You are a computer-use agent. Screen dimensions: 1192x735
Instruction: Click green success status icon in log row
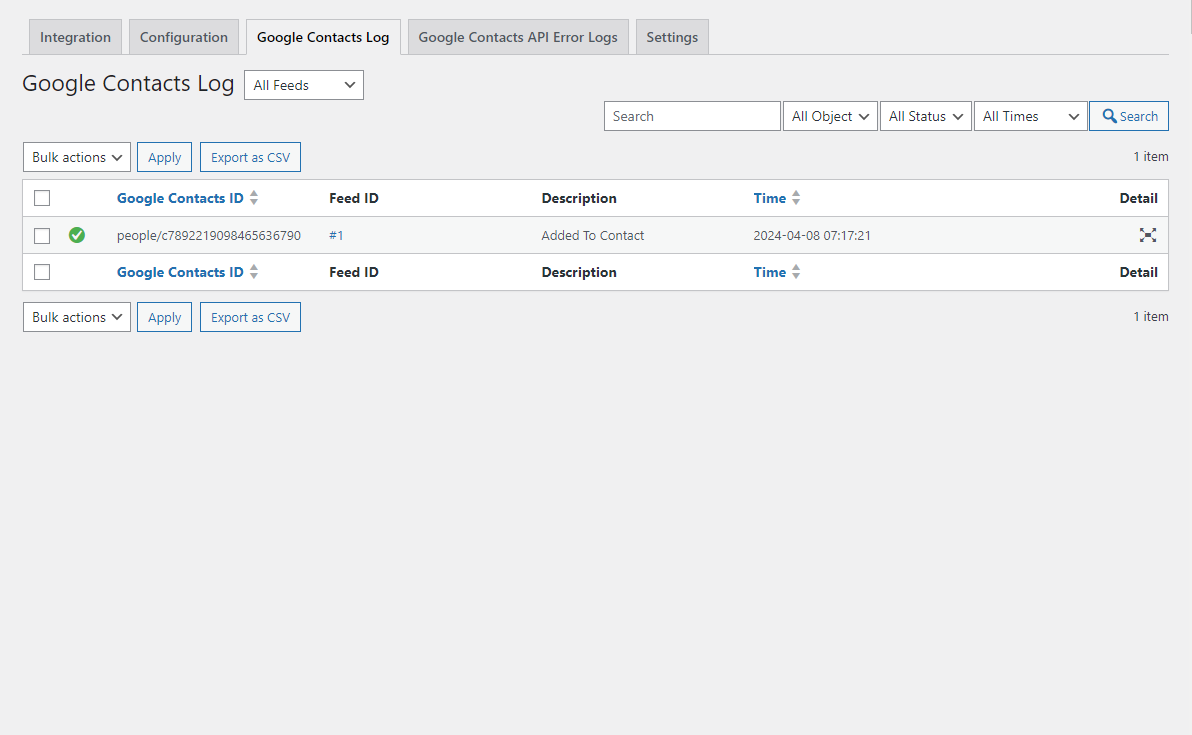point(77,235)
